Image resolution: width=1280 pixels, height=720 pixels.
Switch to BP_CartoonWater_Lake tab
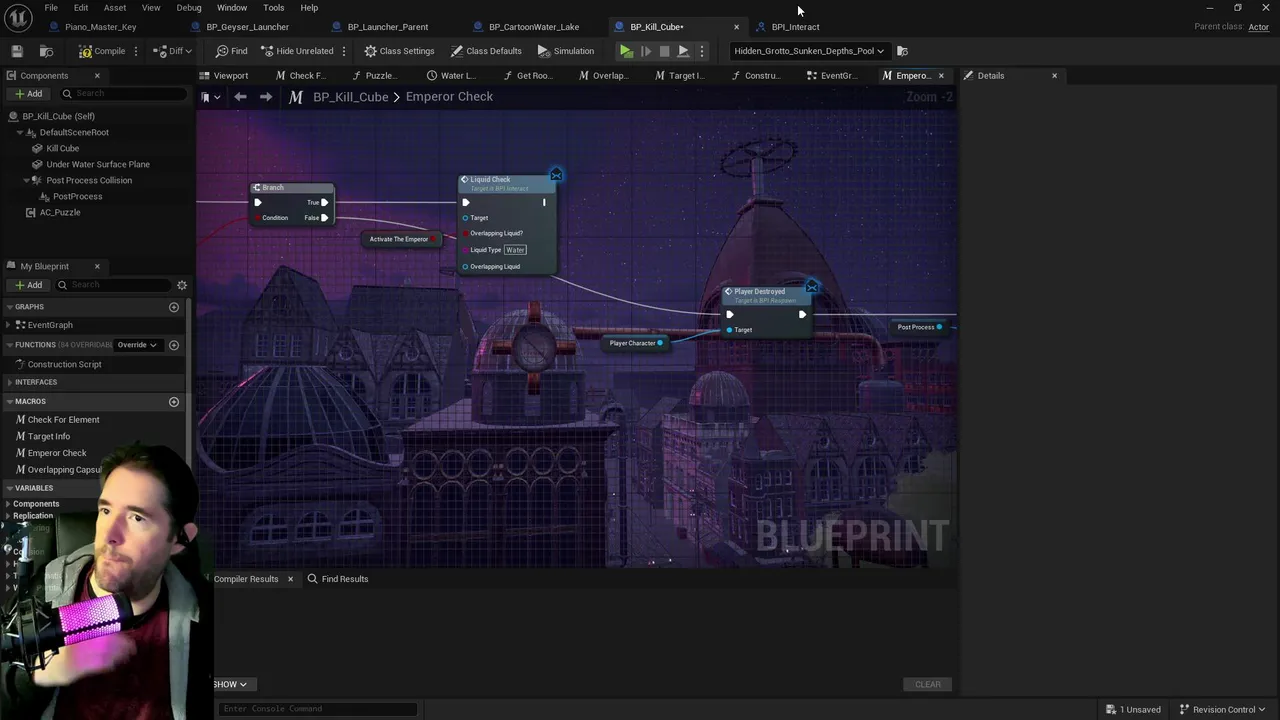coord(533,27)
